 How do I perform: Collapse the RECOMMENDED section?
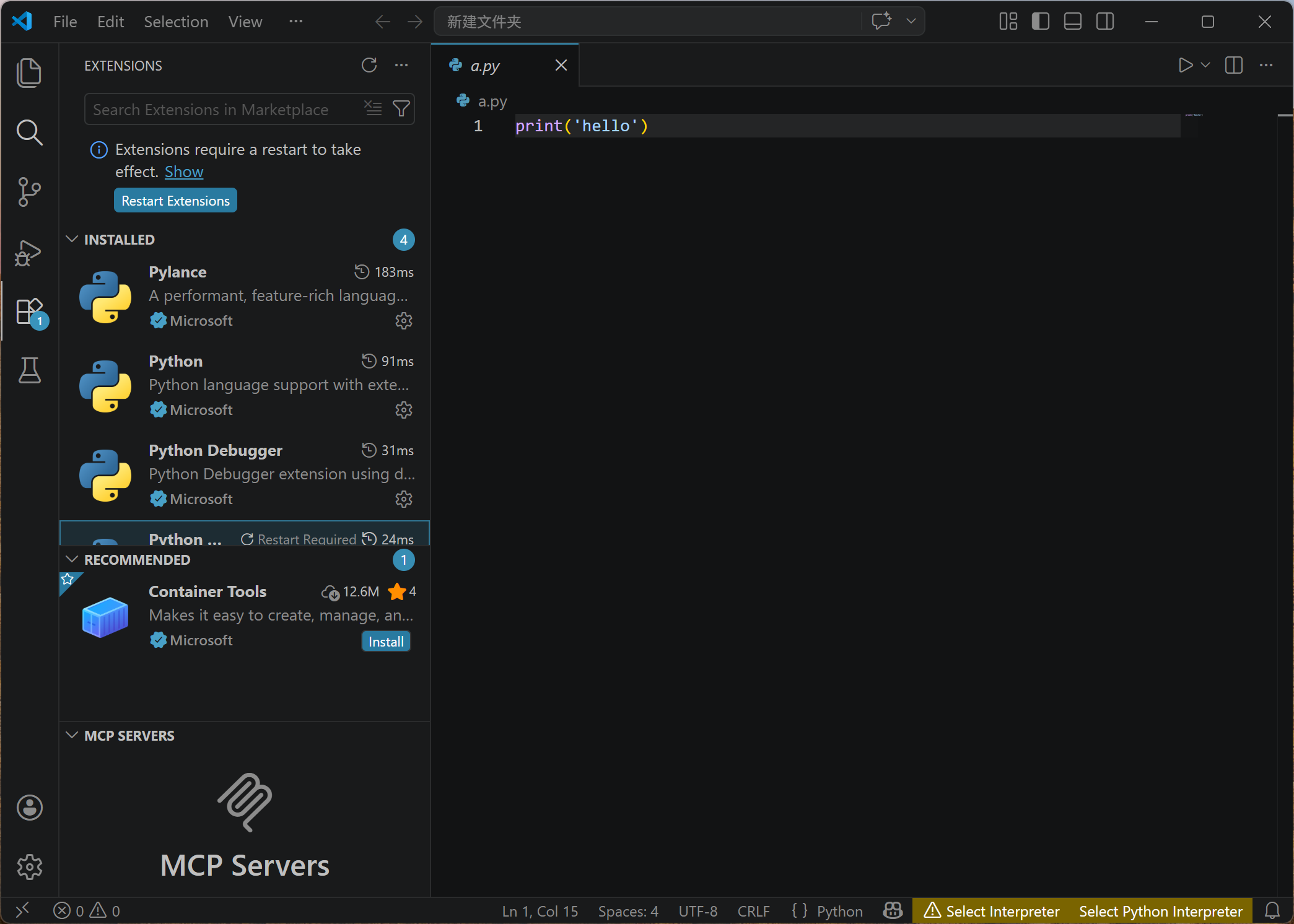click(72, 559)
